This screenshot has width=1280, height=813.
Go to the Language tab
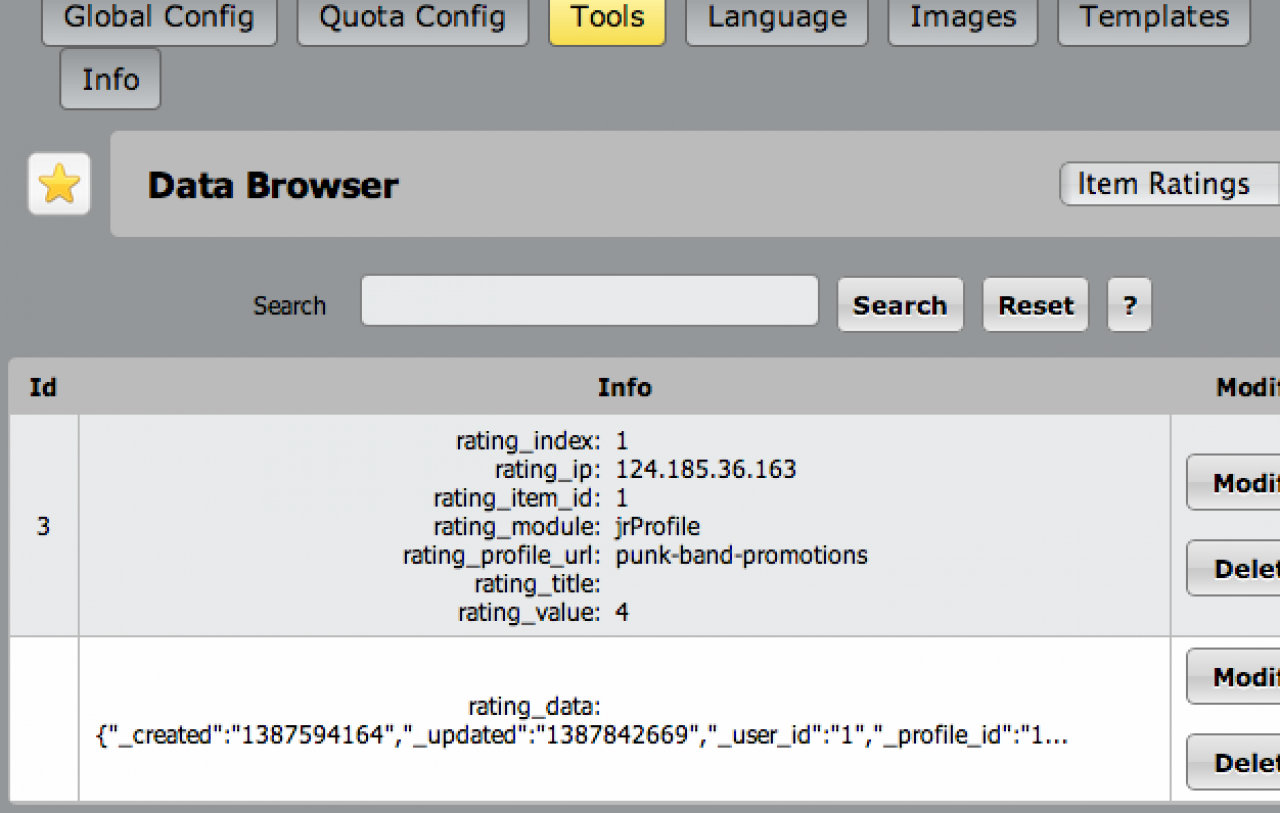776,19
